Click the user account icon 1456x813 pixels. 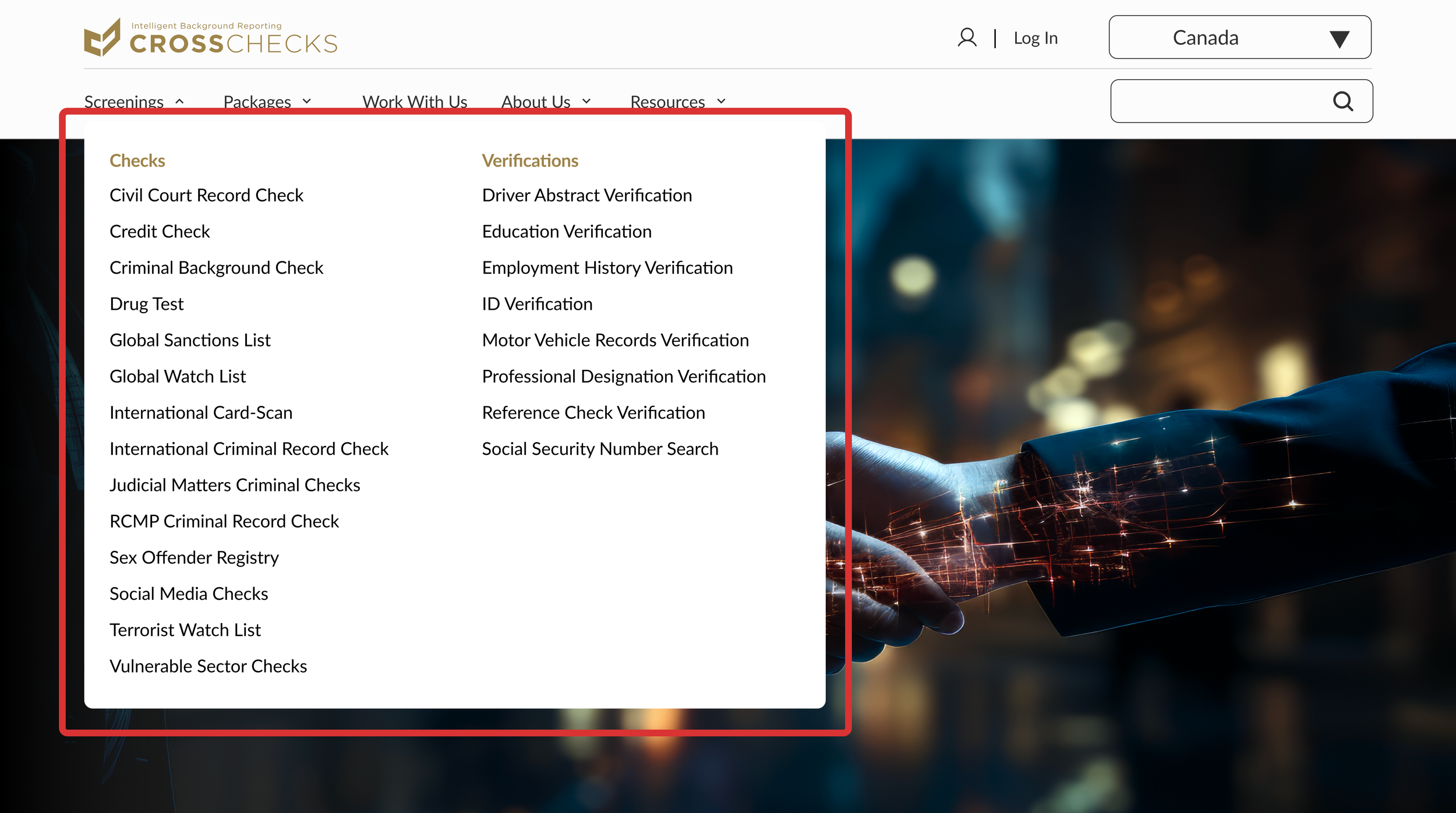[x=967, y=38]
